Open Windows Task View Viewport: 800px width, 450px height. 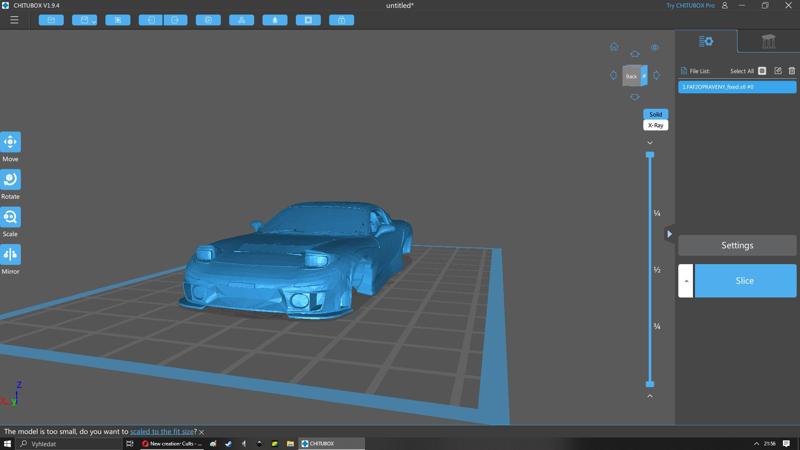[x=130, y=444]
